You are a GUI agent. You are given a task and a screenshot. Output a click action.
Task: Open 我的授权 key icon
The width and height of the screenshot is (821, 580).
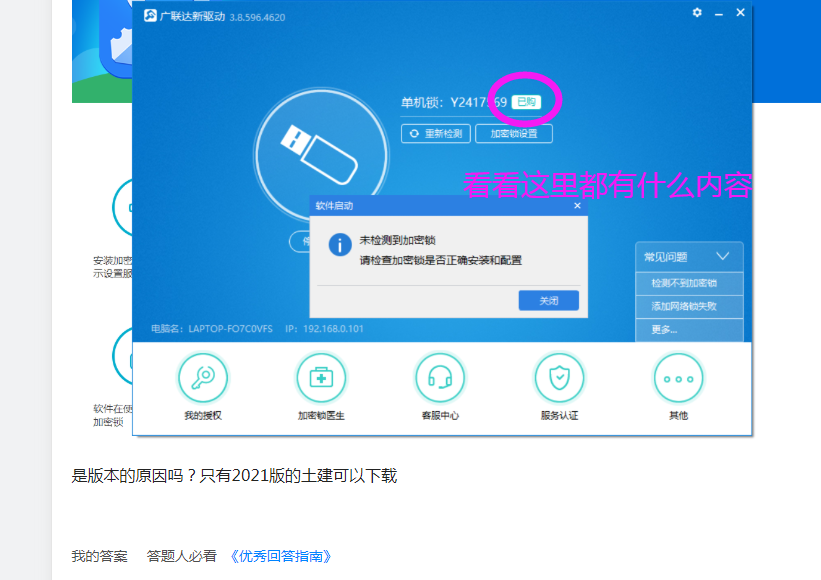pyautogui.click(x=203, y=377)
